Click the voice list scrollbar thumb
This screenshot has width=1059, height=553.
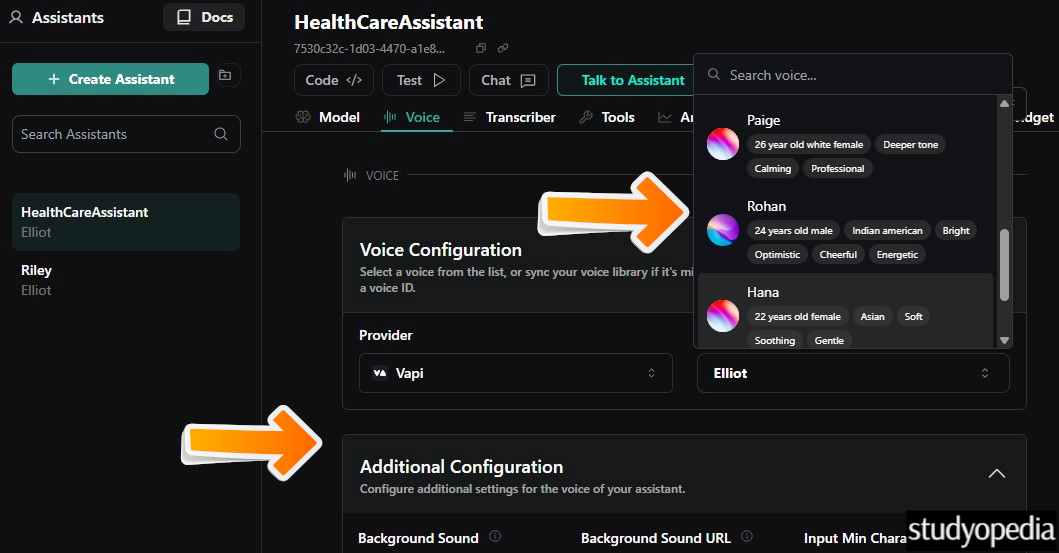1004,265
